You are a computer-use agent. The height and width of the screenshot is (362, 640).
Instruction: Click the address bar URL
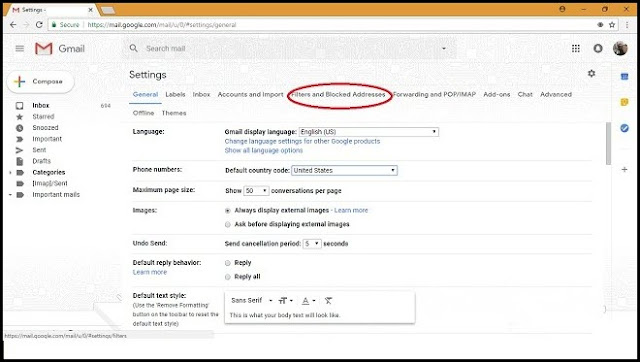pyautogui.click(x=162, y=25)
